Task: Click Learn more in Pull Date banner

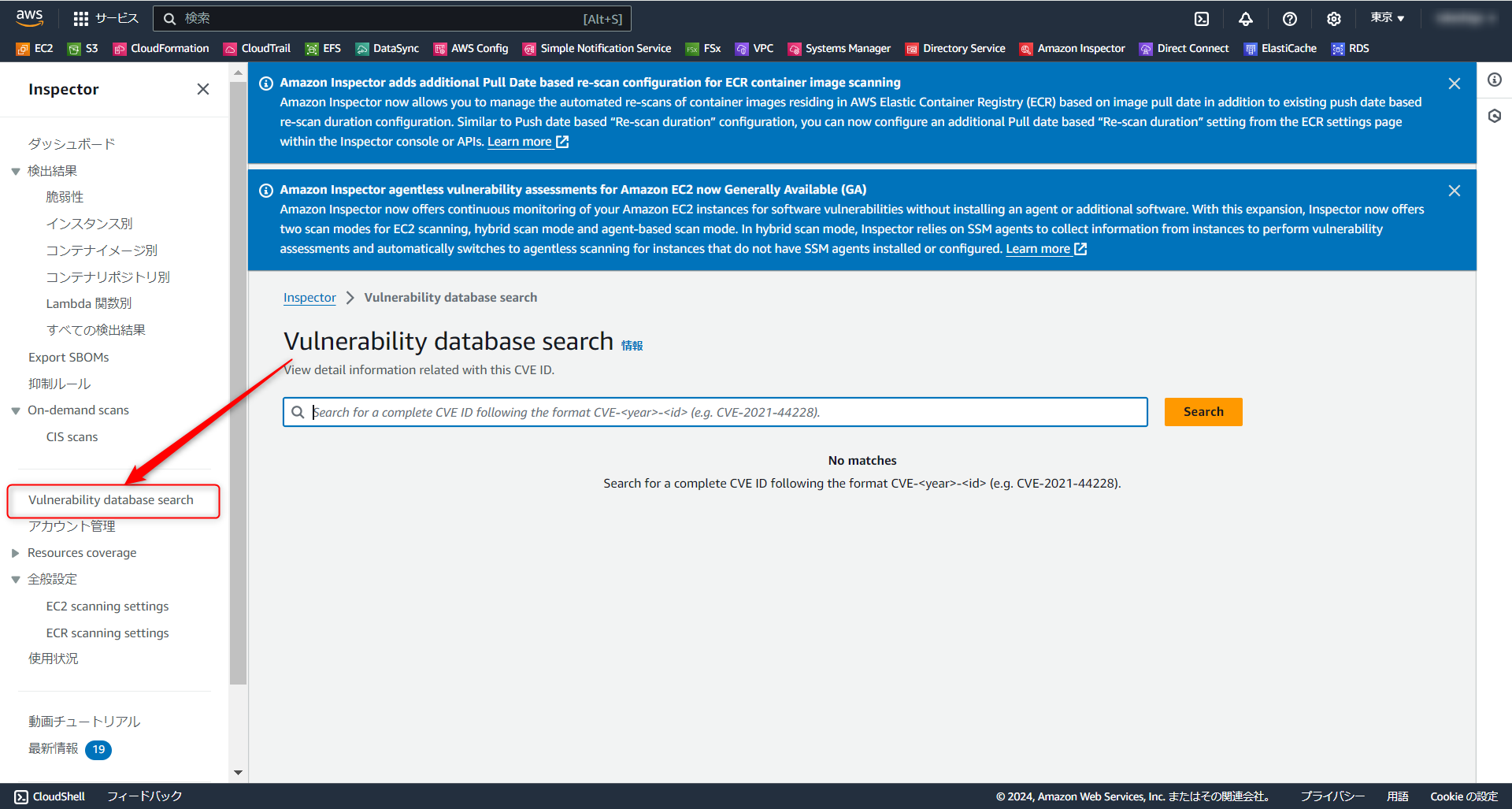Action: tap(528, 142)
